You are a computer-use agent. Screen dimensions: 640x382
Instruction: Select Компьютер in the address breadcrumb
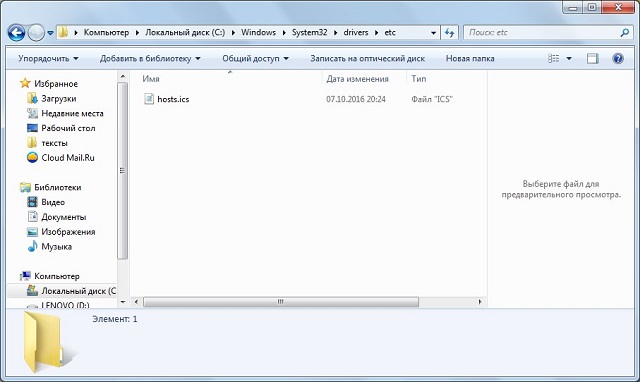(106, 32)
